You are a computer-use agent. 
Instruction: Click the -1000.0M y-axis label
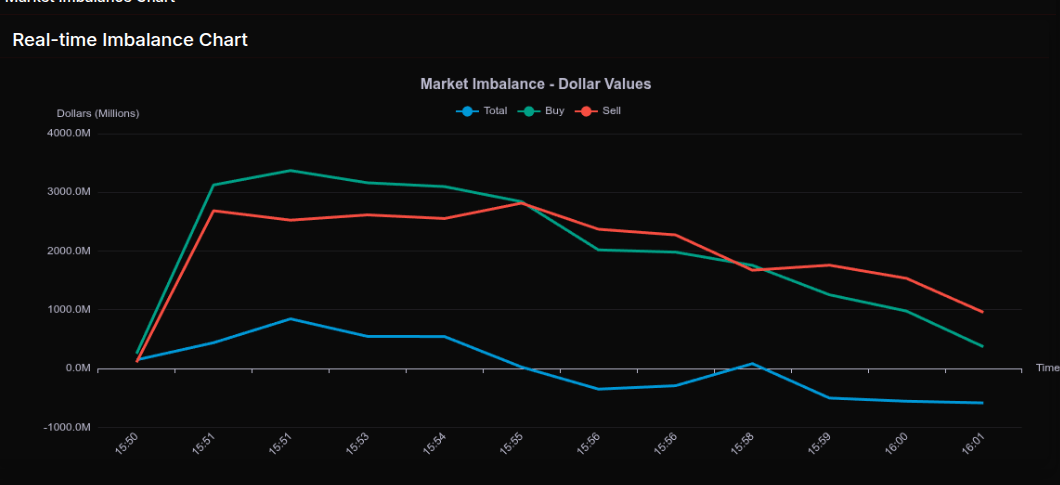pyautogui.click(x=68, y=427)
